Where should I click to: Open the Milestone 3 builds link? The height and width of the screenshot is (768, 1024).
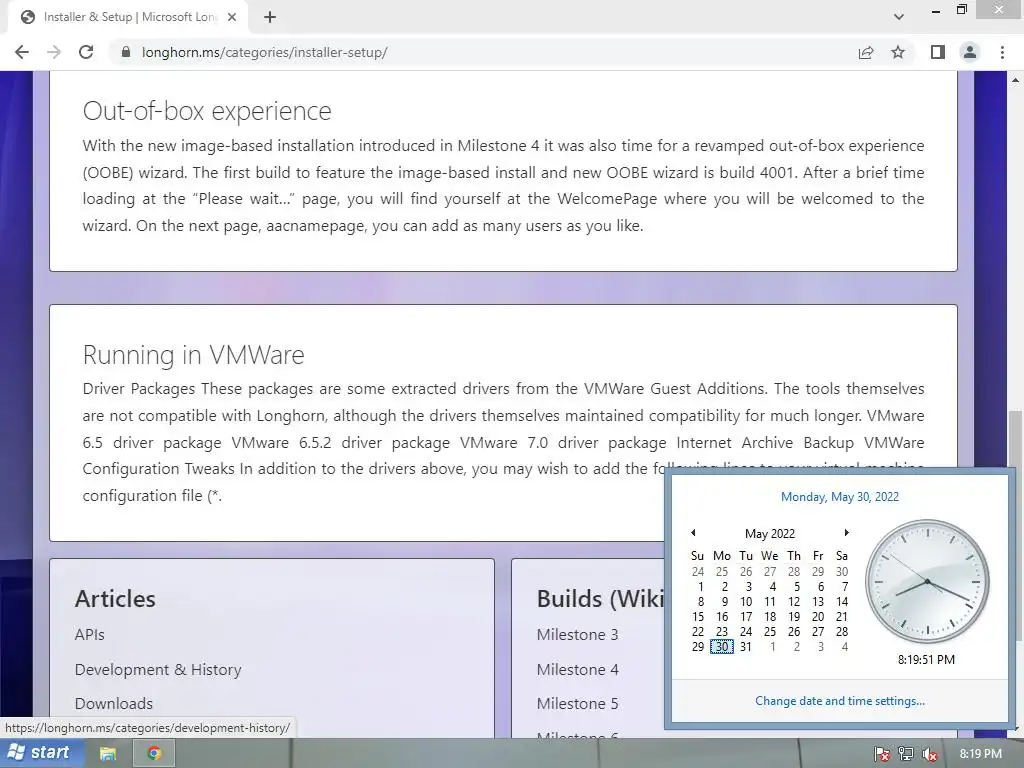[577, 634]
